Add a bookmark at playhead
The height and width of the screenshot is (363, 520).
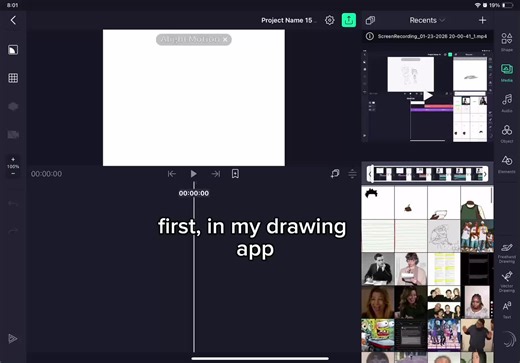[x=235, y=174]
